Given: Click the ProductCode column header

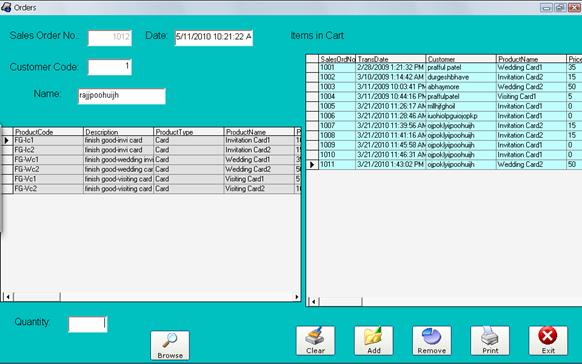Looking at the screenshot, I should (x=48, y=132).
